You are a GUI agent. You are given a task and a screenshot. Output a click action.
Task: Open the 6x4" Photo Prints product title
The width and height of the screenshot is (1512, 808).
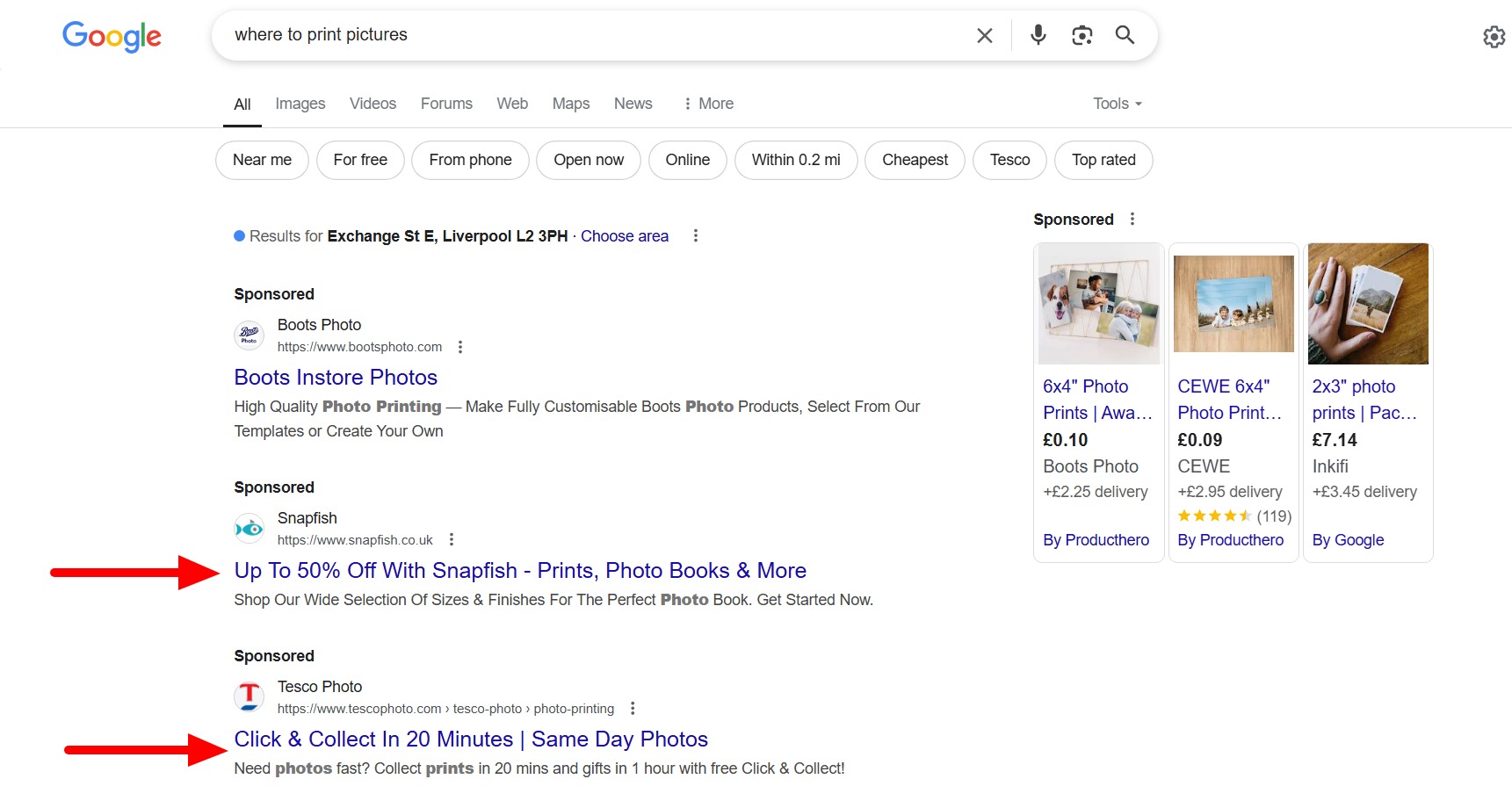(1097, 400)
